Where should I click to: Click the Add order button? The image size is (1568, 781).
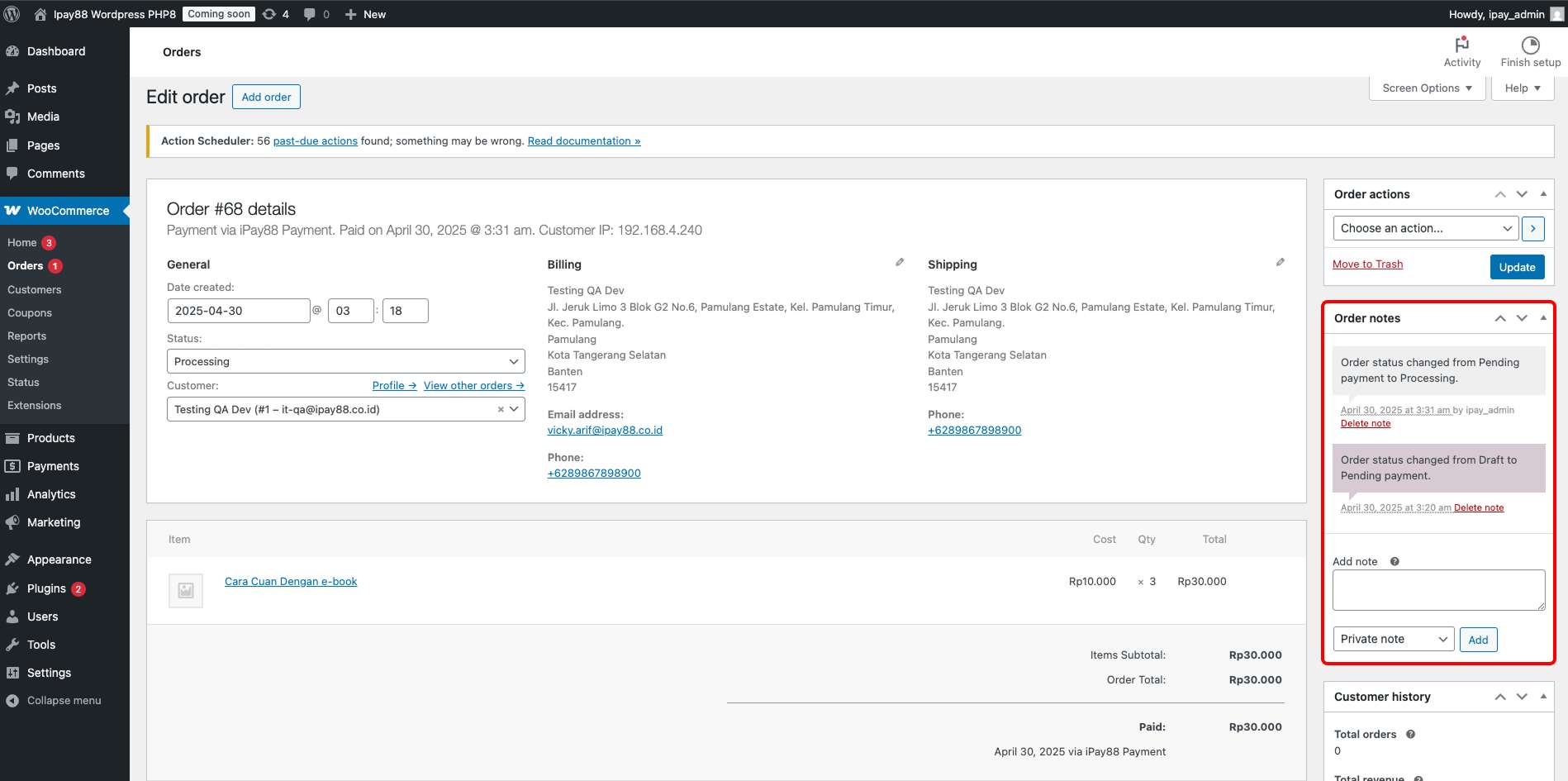tap(266, 97)
